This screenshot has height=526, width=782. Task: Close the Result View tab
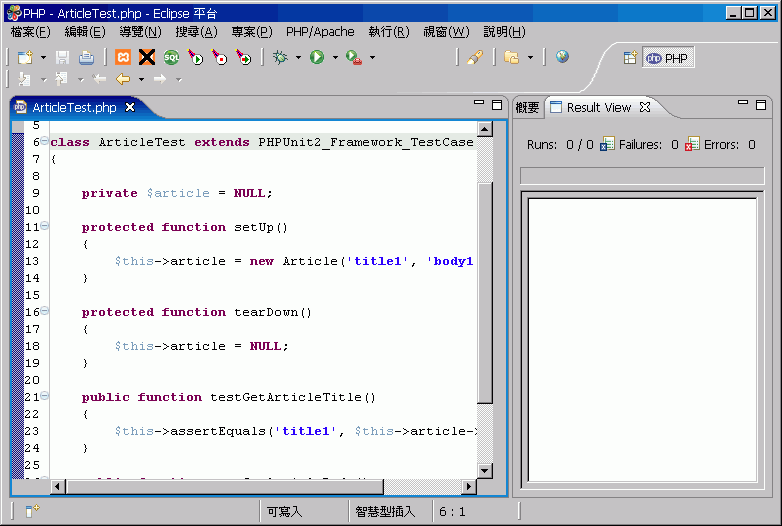pyautogui.click(x=645, y=107)
